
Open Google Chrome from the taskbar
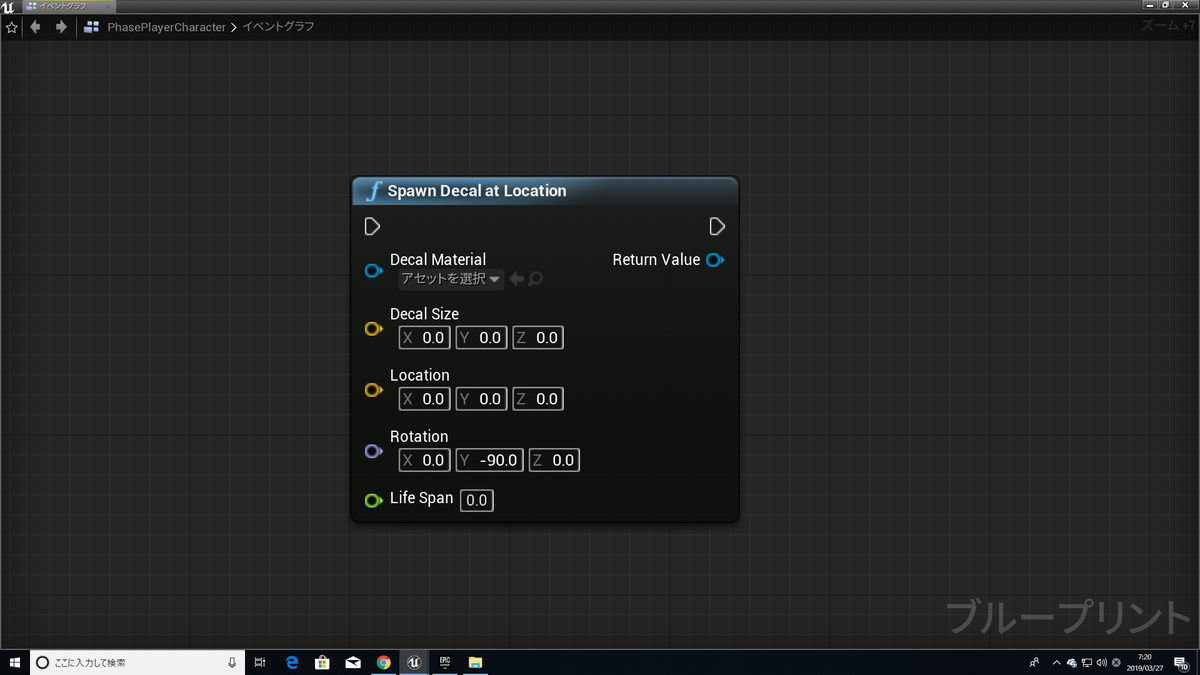pyautogui.click(x=383, y=662)
